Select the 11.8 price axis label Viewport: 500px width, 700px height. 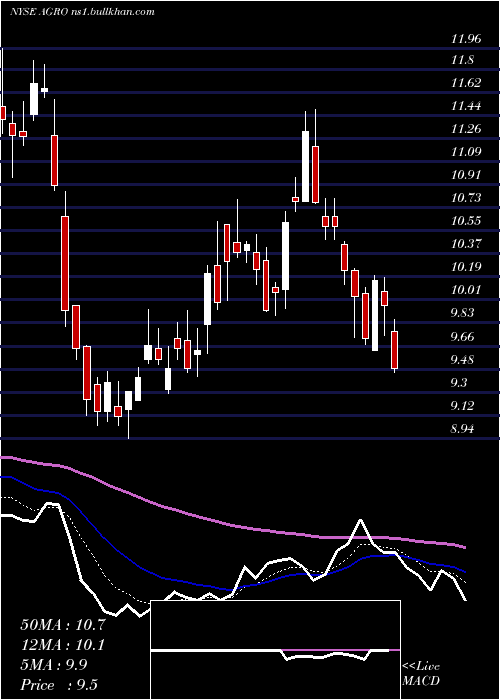463,60
